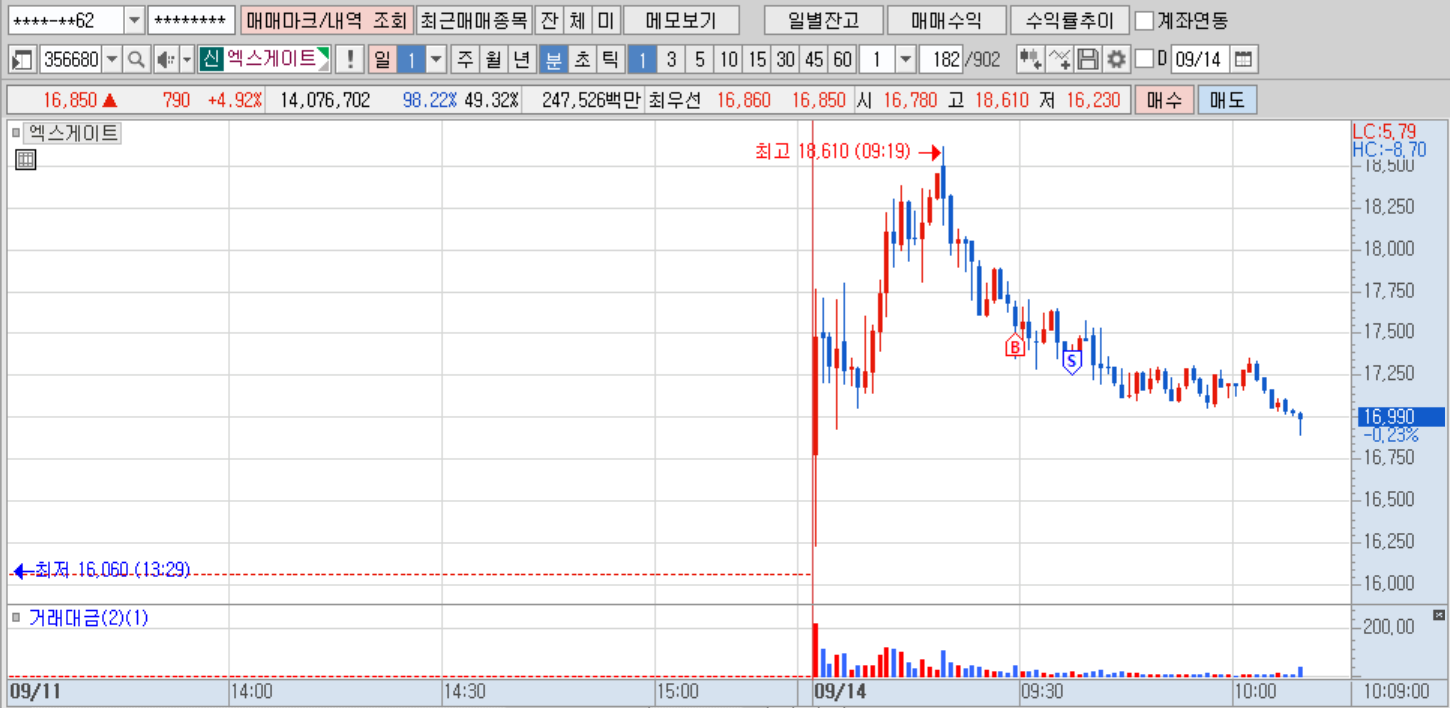Open the custom interval 1 dropdown arrow
Screen dimensions: 1450x708
906,60
